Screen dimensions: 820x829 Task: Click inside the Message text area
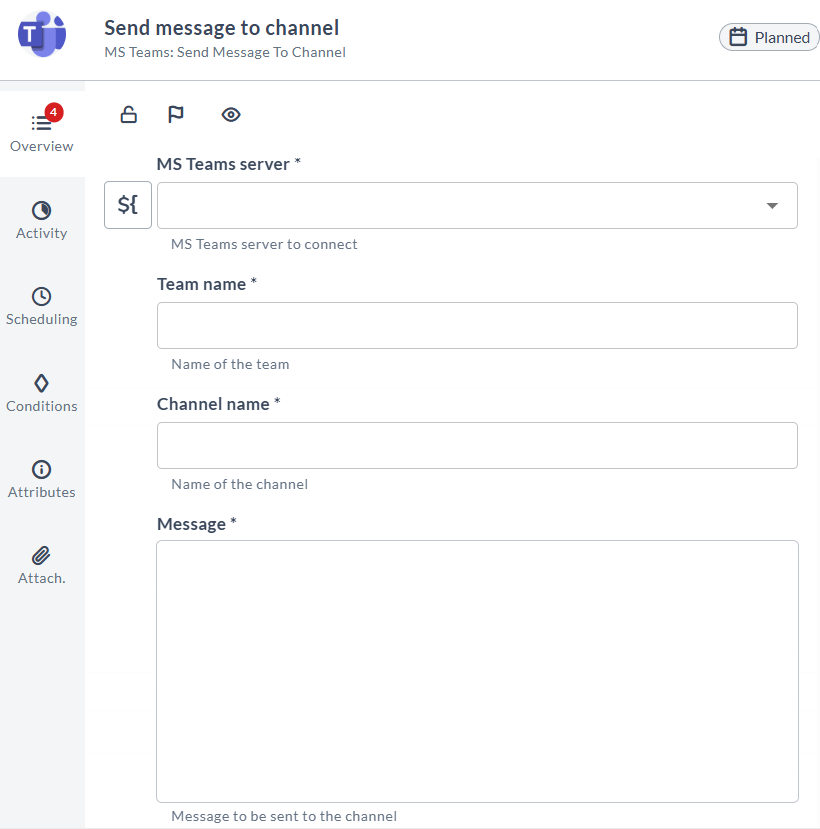click(x=477, y=671)
